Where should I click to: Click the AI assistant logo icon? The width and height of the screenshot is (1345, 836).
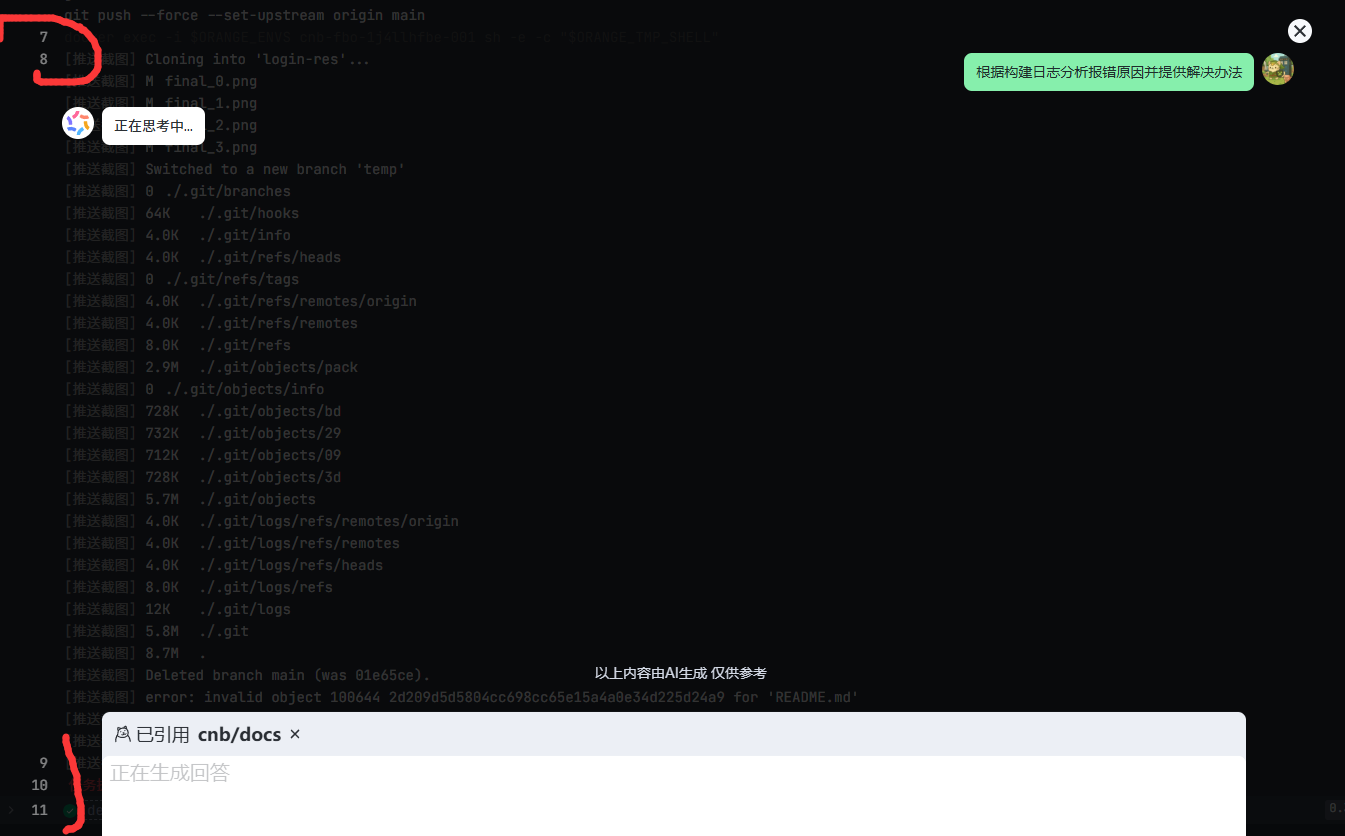[x=78, y=124]
